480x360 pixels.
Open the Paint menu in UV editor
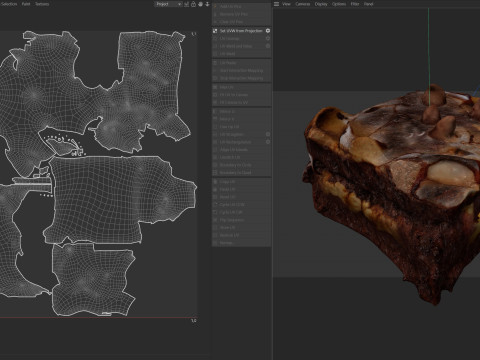(26, 4)
